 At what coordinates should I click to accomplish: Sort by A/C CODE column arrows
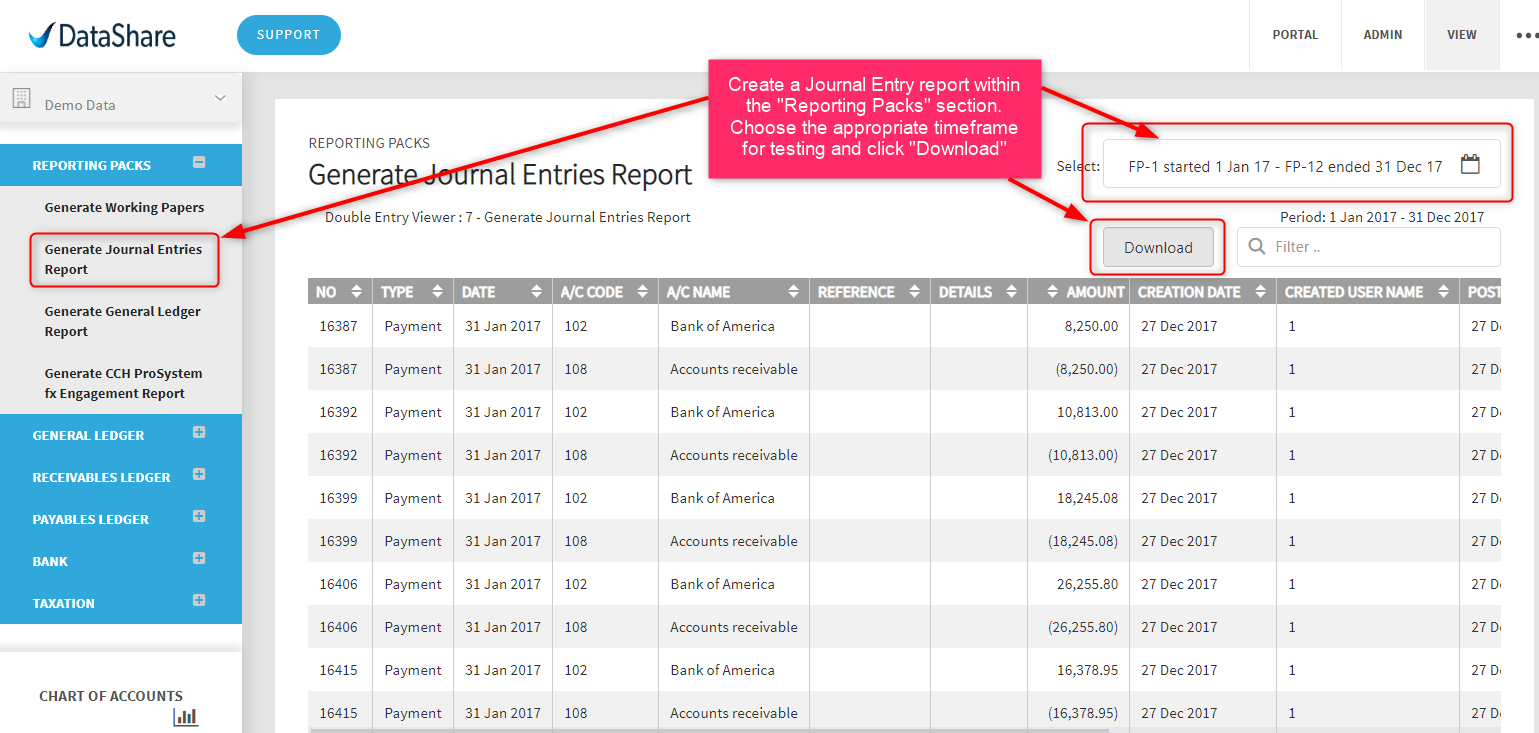point(643,292)
